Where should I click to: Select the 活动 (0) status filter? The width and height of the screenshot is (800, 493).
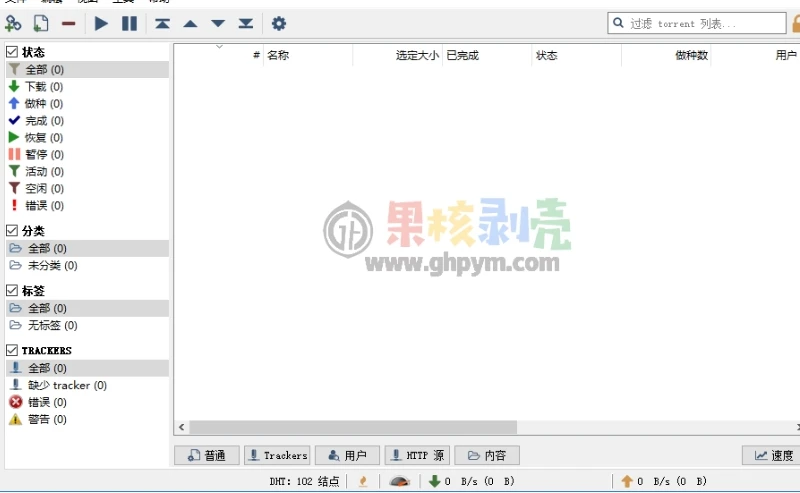click(87, 171)
